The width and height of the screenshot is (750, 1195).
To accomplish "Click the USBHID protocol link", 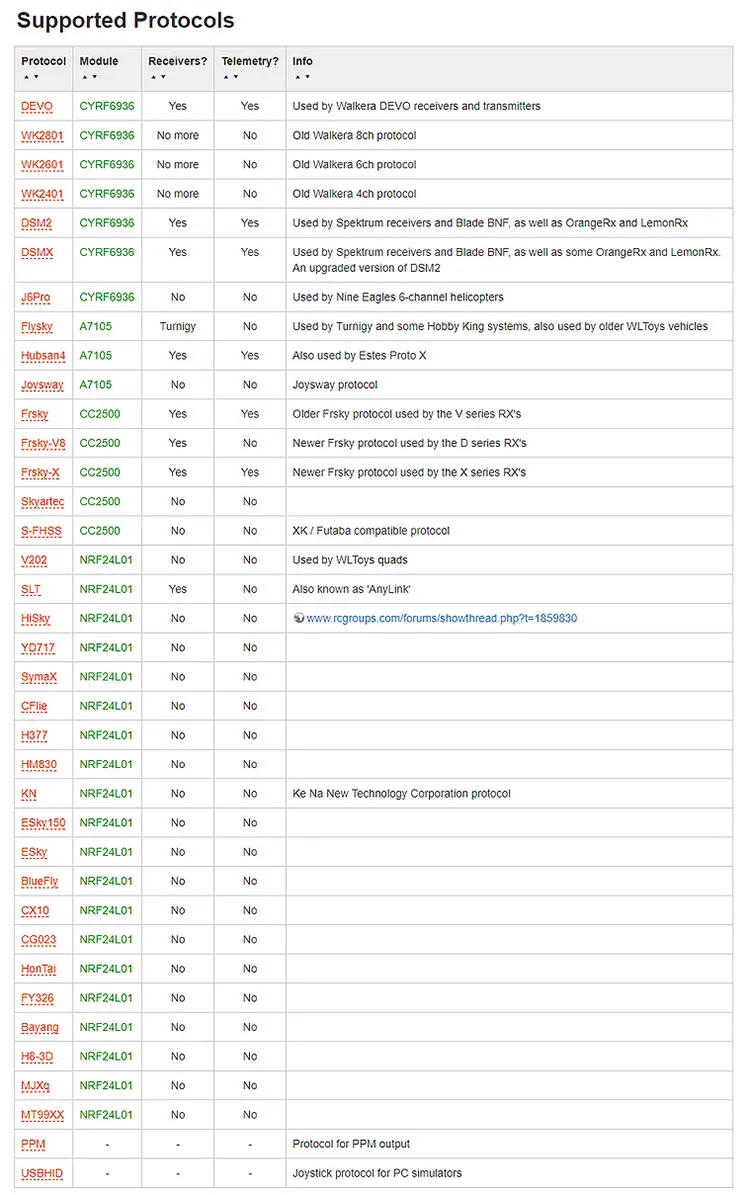I will [x=42, y=1174].
